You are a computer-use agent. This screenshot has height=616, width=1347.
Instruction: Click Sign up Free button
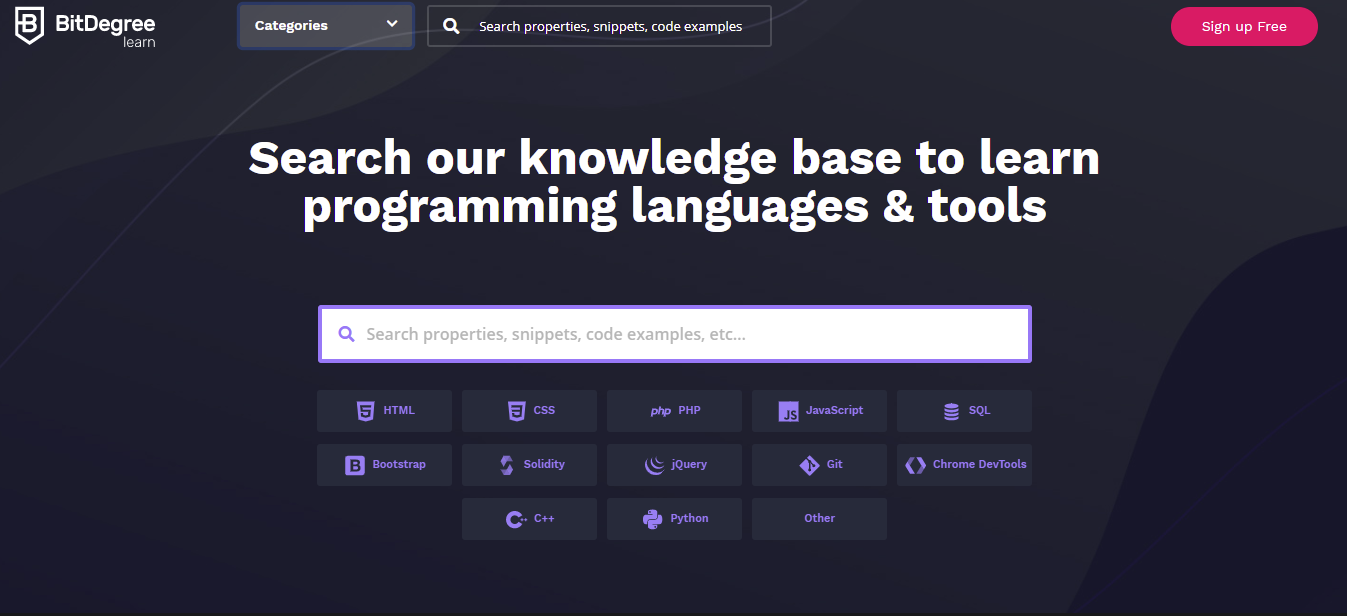(x=1244, y=26)
